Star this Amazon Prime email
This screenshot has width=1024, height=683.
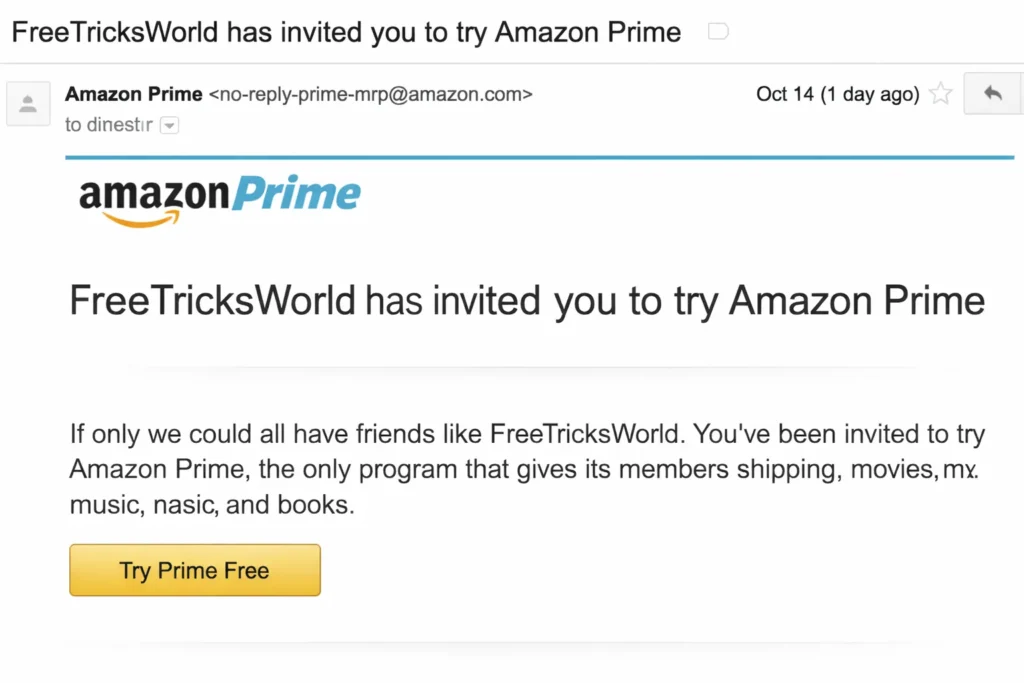coord(940,95)
